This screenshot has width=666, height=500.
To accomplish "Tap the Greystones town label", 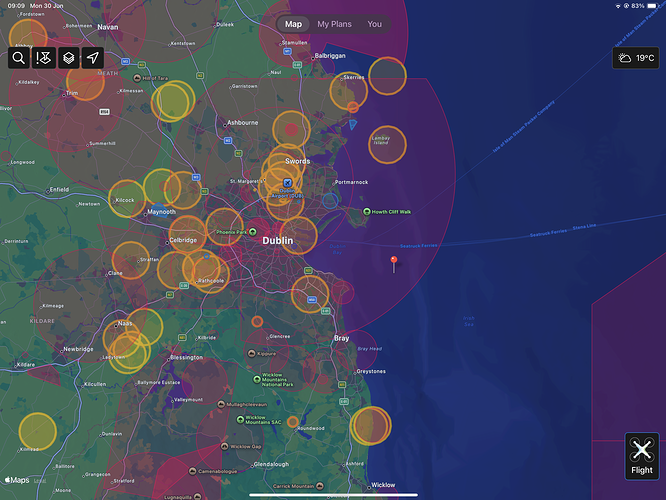I will [x=371, y=371].
